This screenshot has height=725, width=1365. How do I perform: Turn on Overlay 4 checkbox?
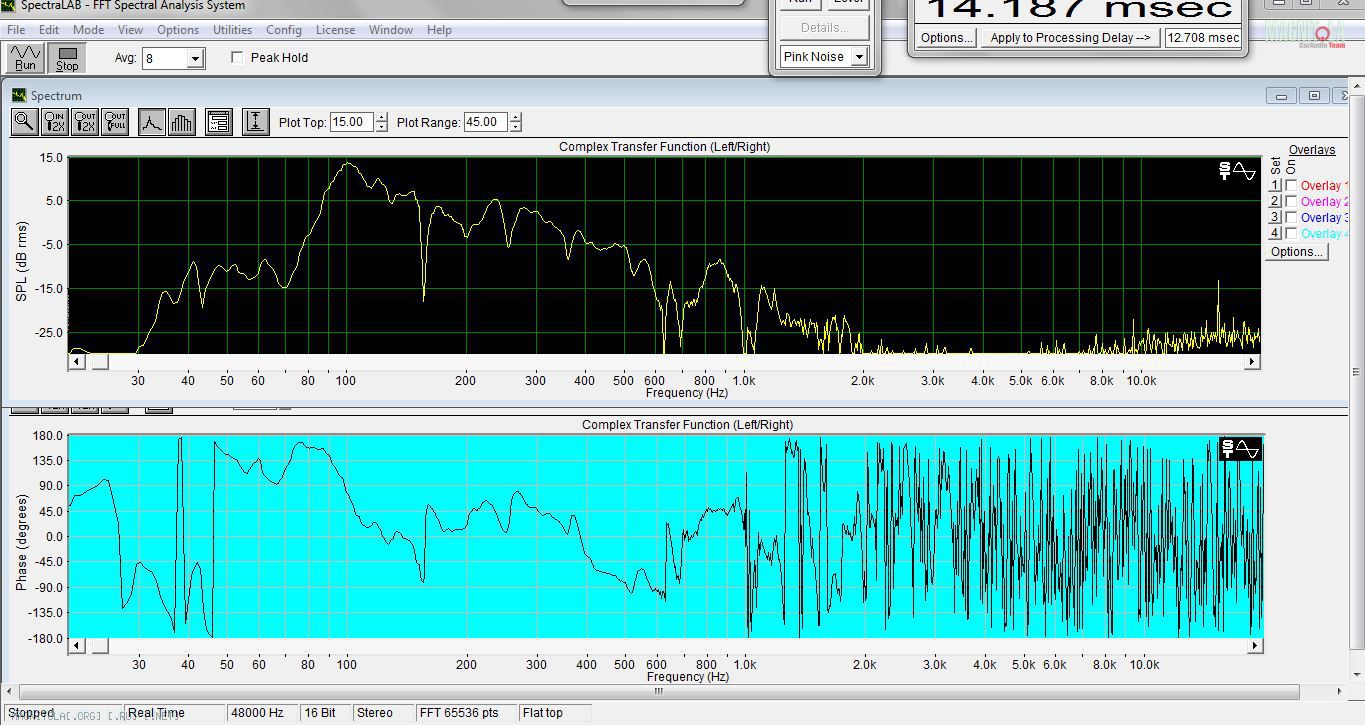click(x=1291, y=234)
